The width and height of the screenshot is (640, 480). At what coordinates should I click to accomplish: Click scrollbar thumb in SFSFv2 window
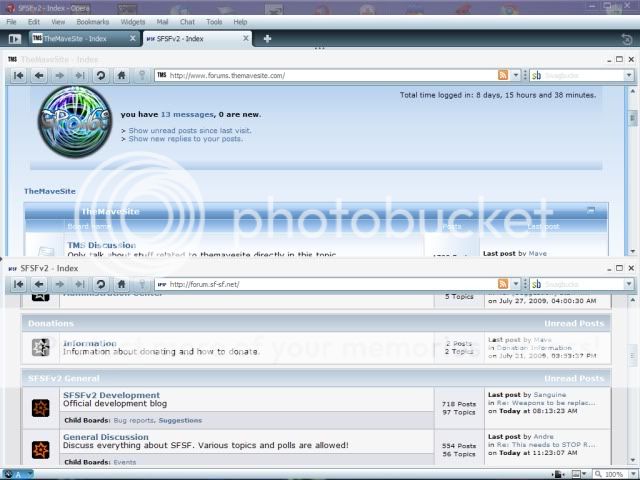(632, 353)
